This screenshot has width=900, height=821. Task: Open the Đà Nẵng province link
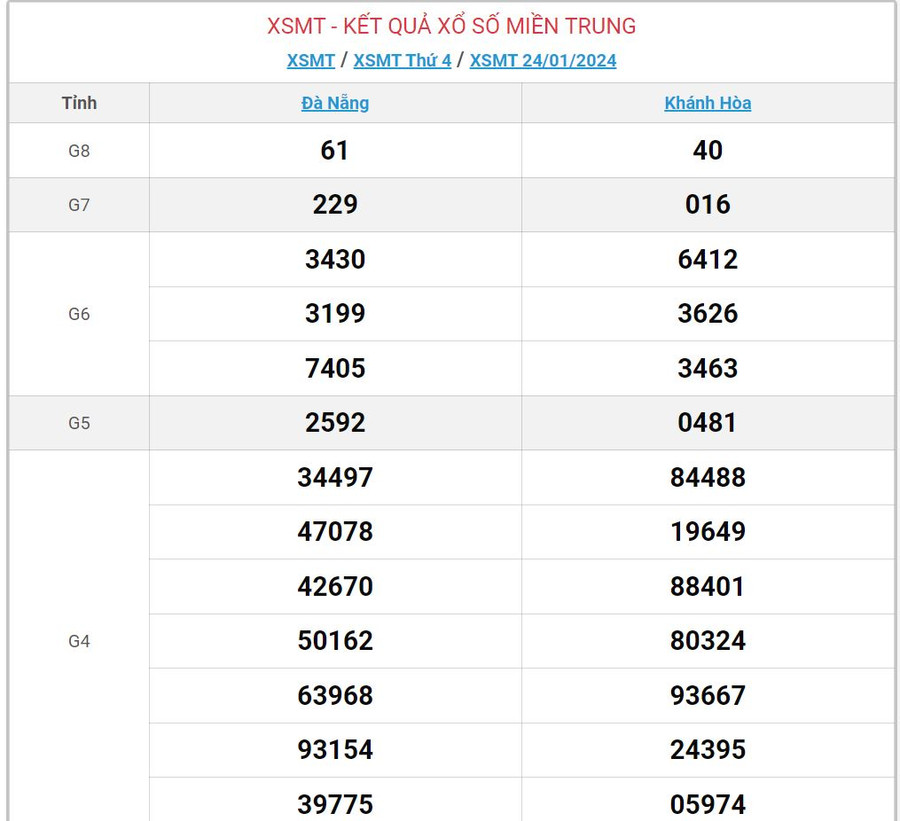335,103
